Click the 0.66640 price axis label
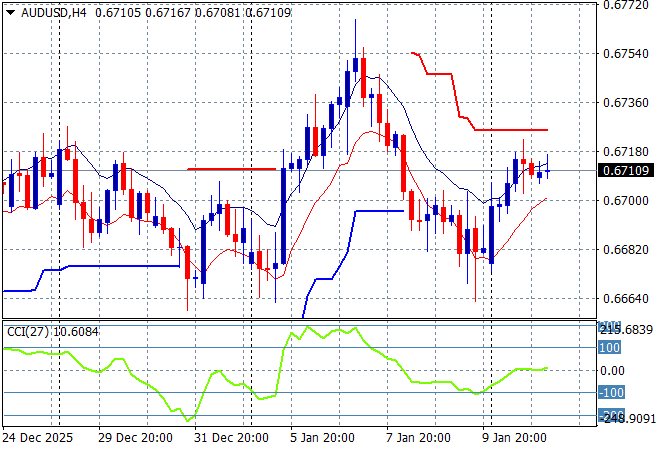The height and width of the screenshot is (450, 660). pos(627,298)
